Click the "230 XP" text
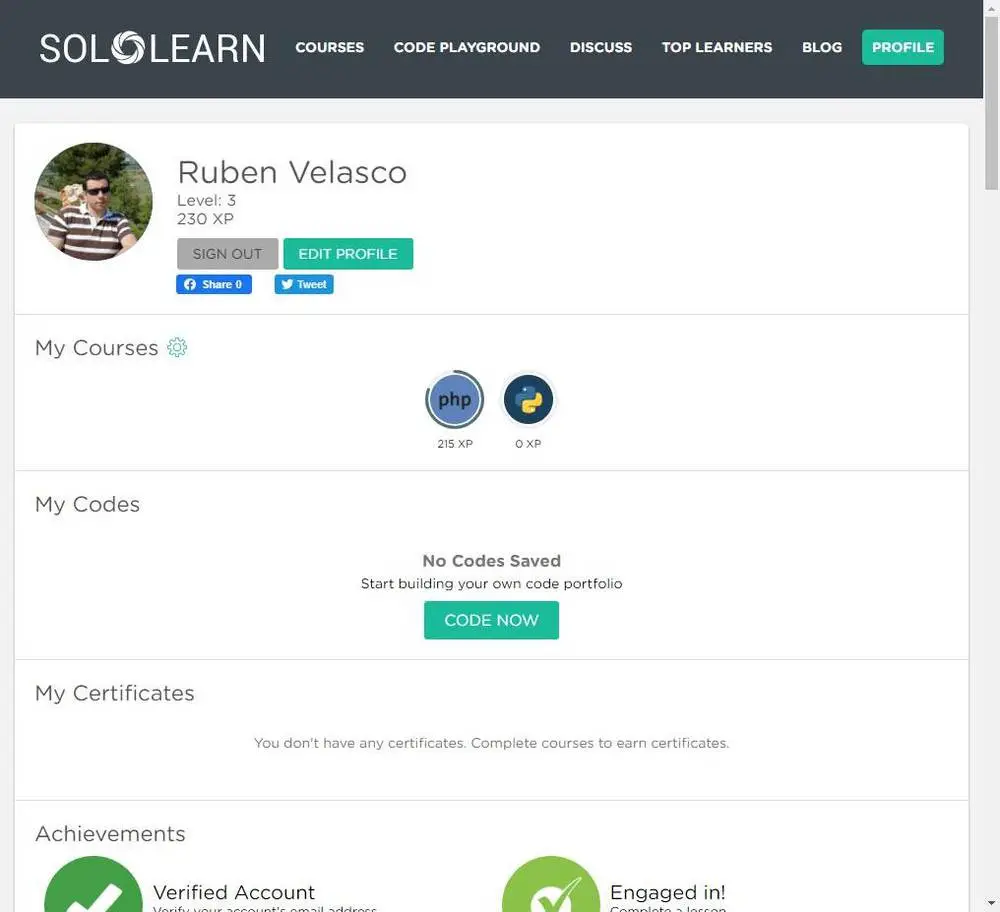 coord(205,219)
